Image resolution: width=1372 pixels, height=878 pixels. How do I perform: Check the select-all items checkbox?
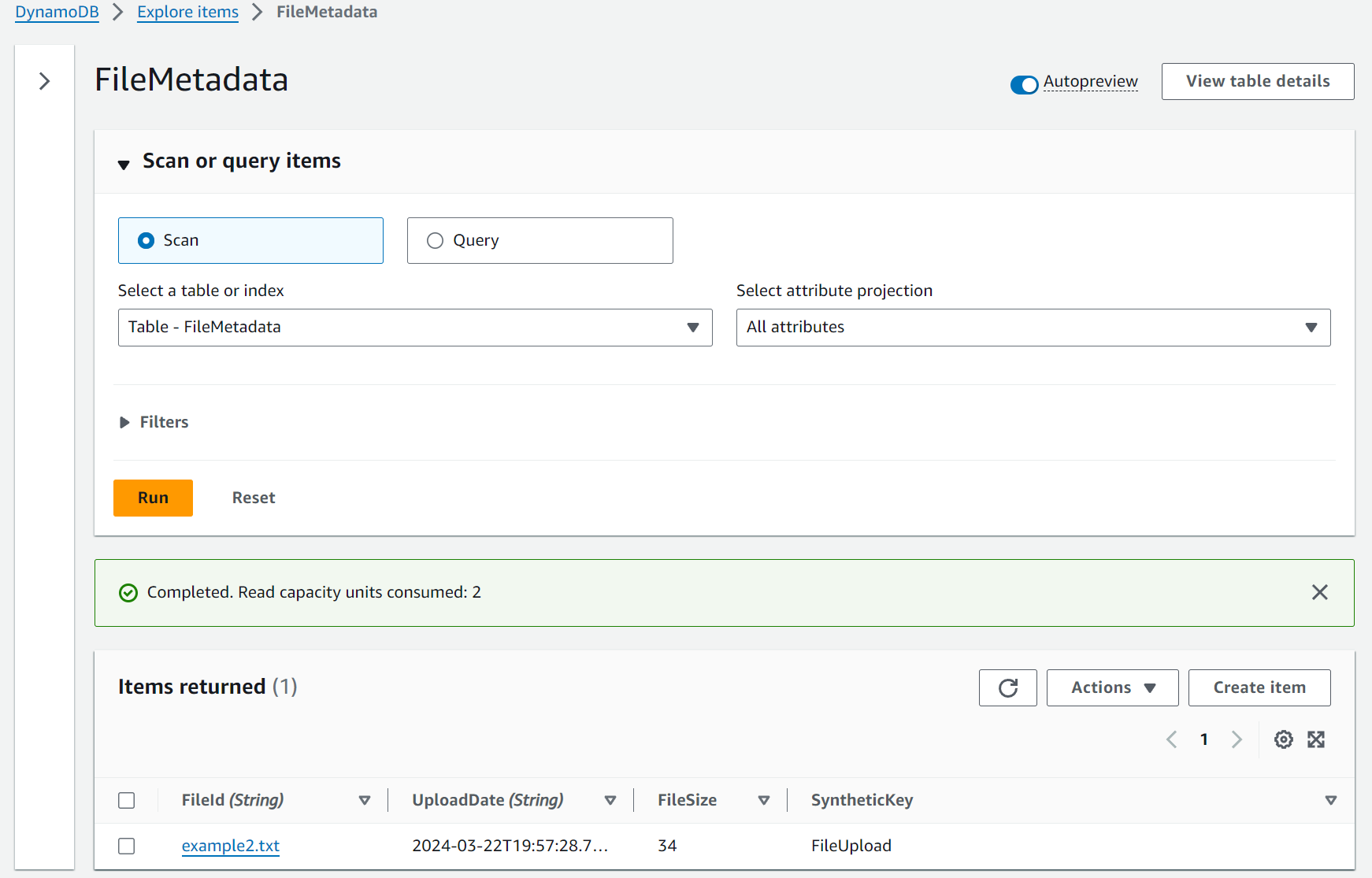click(127, 800)
